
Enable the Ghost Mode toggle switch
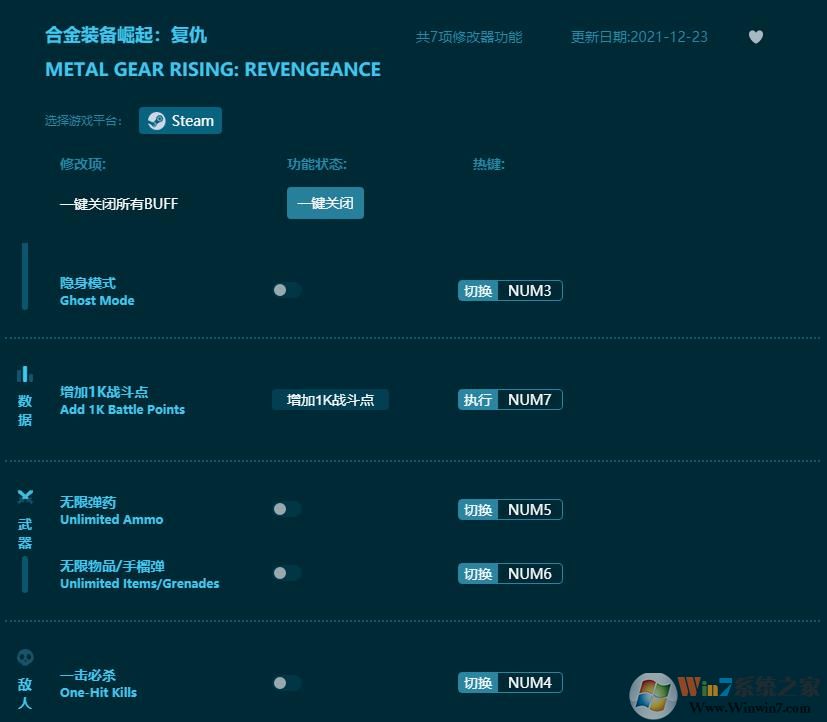pyautogui.click(x=287, y=289)
